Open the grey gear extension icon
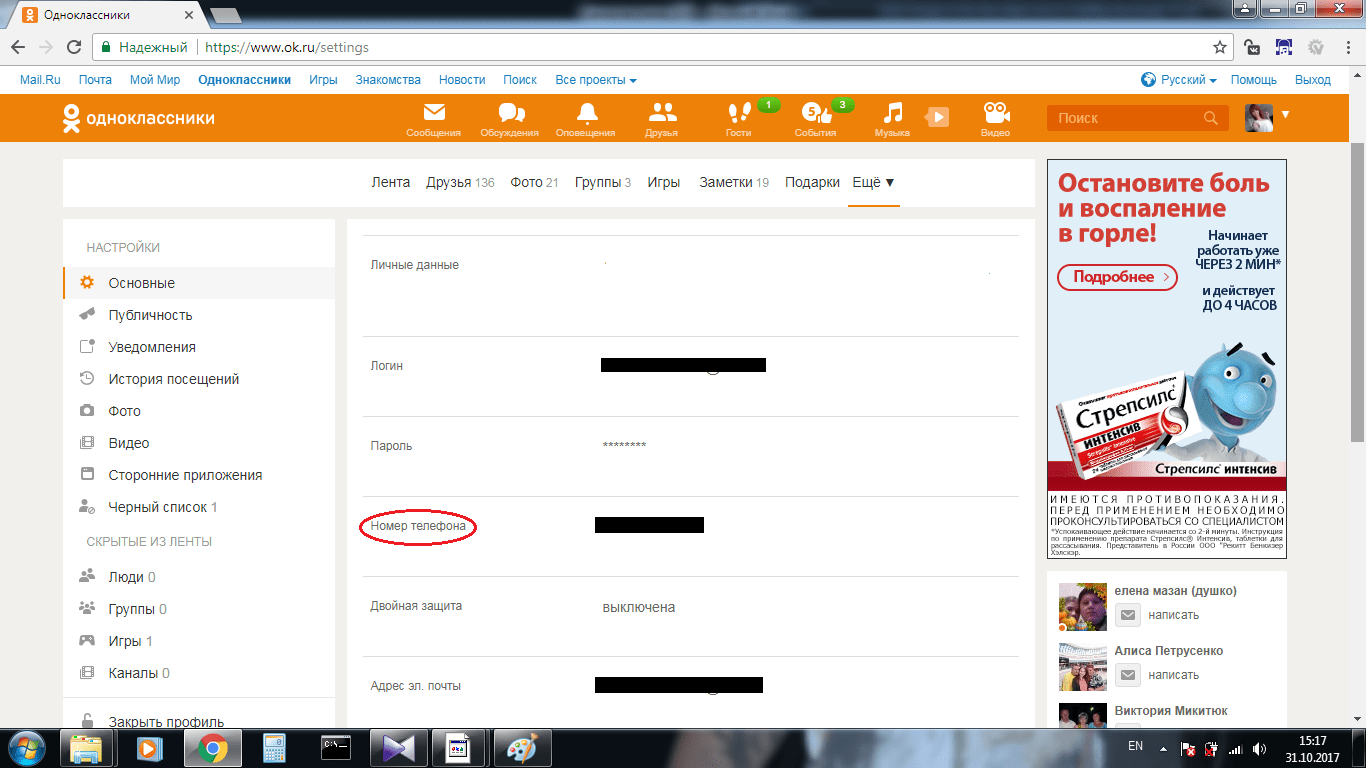The width and height of the screenshot is (1366, 768). click(1316, 47)
